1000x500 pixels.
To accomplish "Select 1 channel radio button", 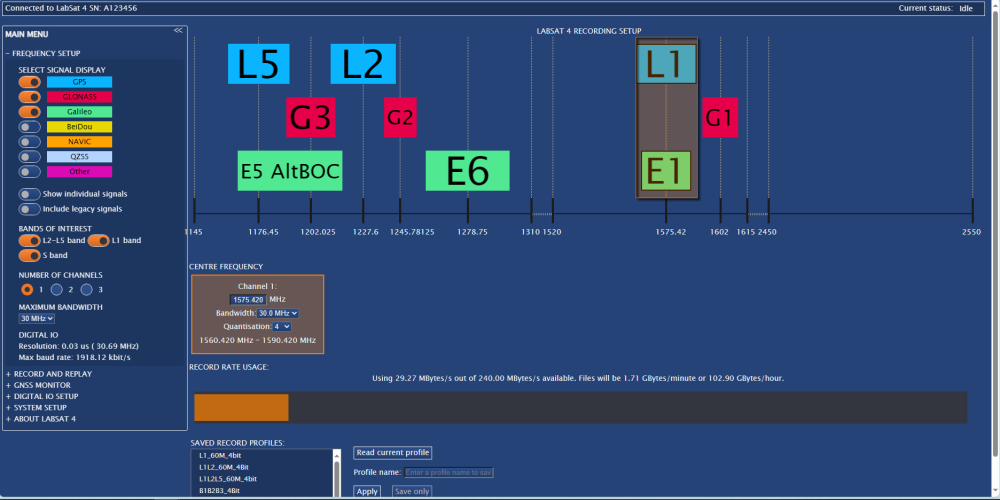I will click(x=27, y=290).
